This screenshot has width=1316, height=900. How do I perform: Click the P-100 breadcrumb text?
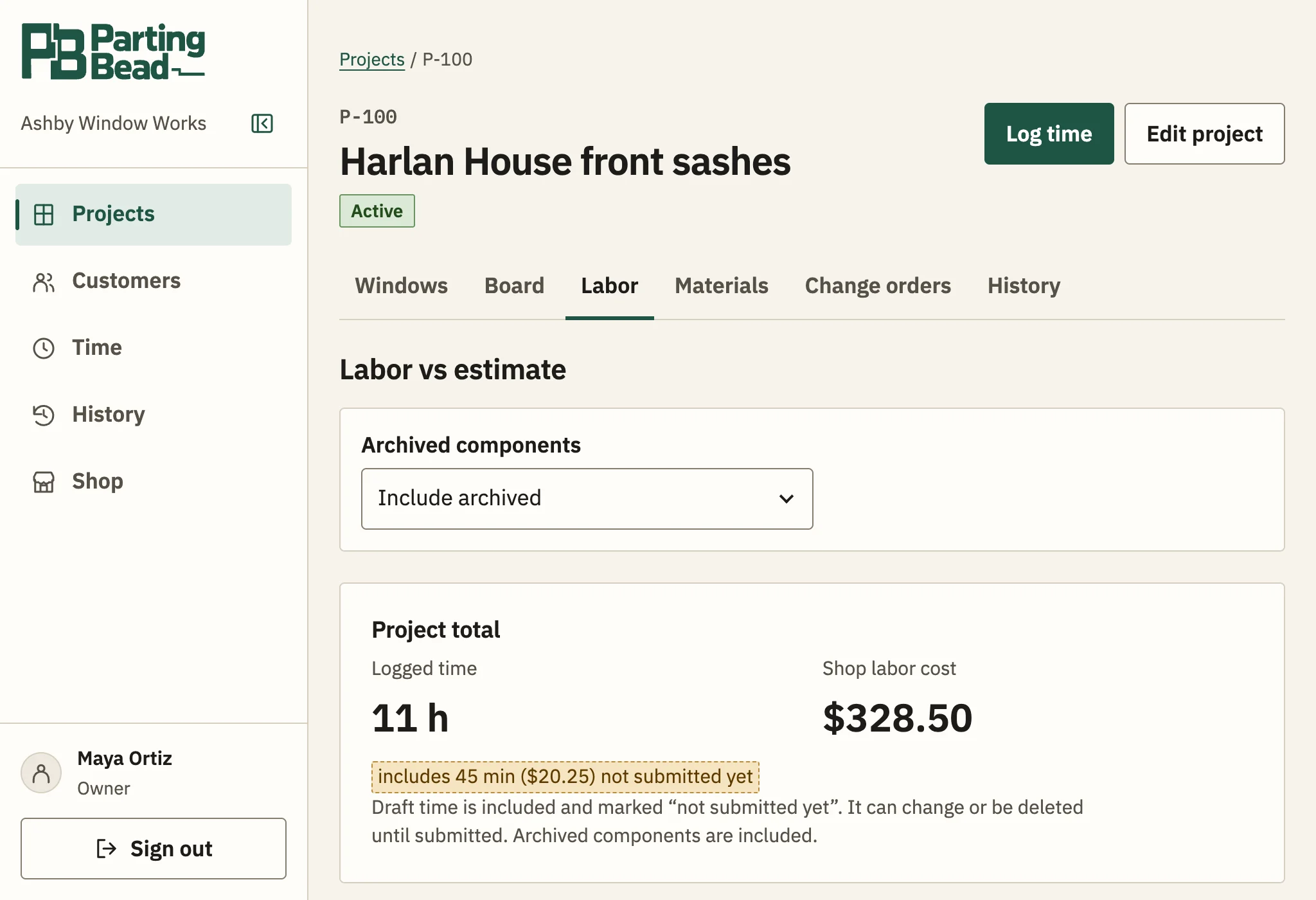pyautogui.click(x=447, y=59)
